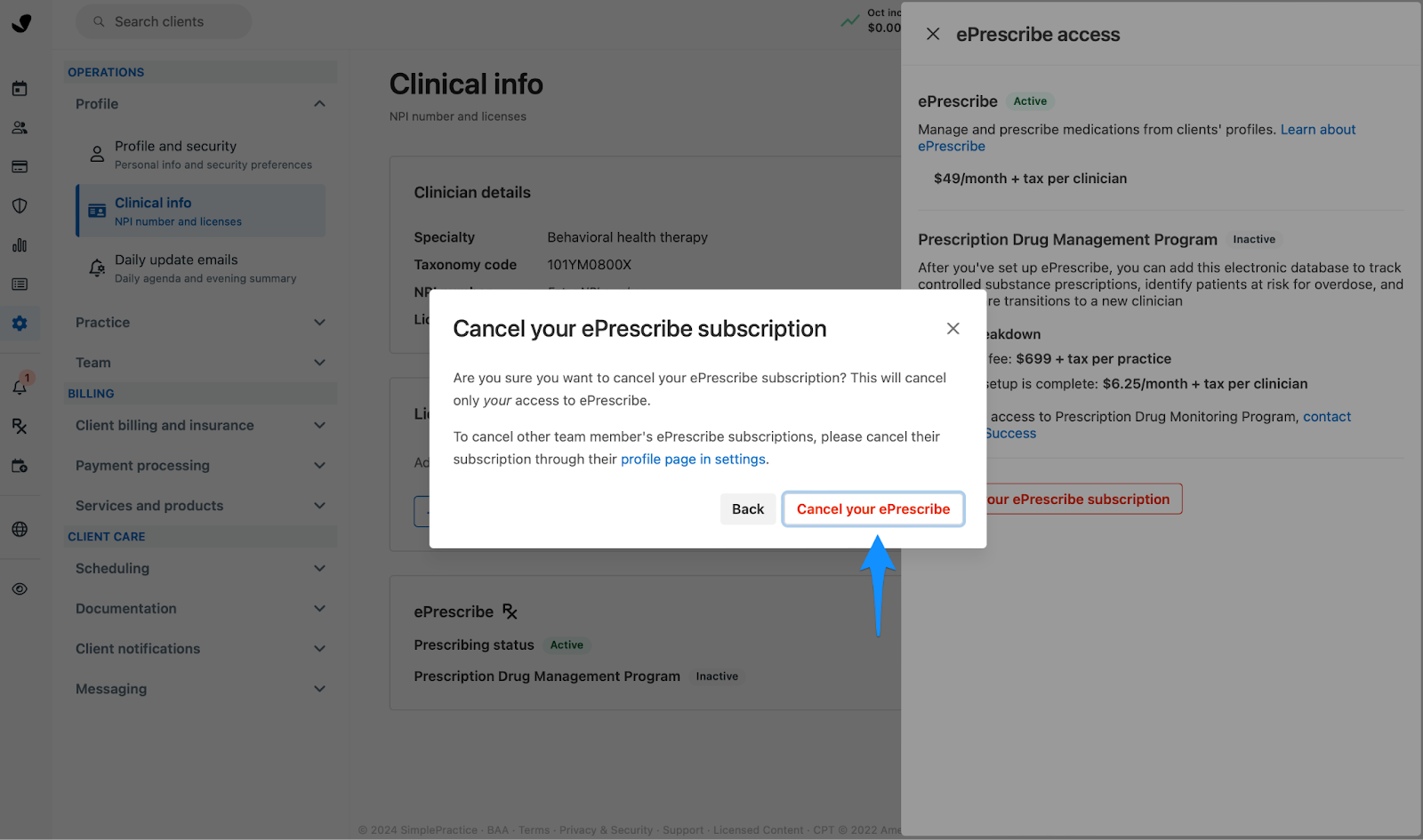The height and width of the screenshot is (840, 1423).
Task: Open Learn about ePrescribe link
Action: (1137, 138)
